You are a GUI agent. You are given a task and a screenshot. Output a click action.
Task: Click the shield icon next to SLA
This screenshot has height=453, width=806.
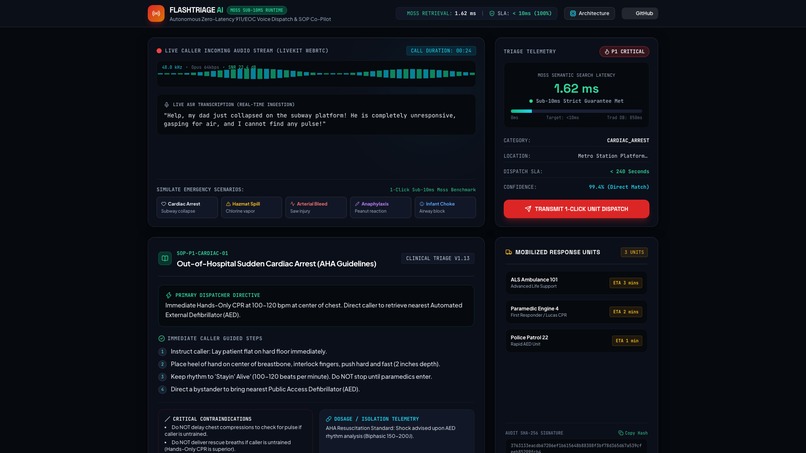492,13
